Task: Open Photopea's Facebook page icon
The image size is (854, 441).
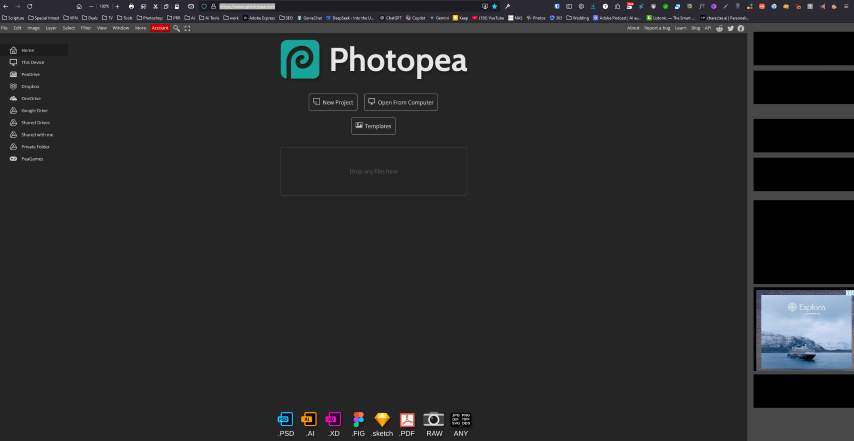Action: pyautogui.click(x=741, y=28)
